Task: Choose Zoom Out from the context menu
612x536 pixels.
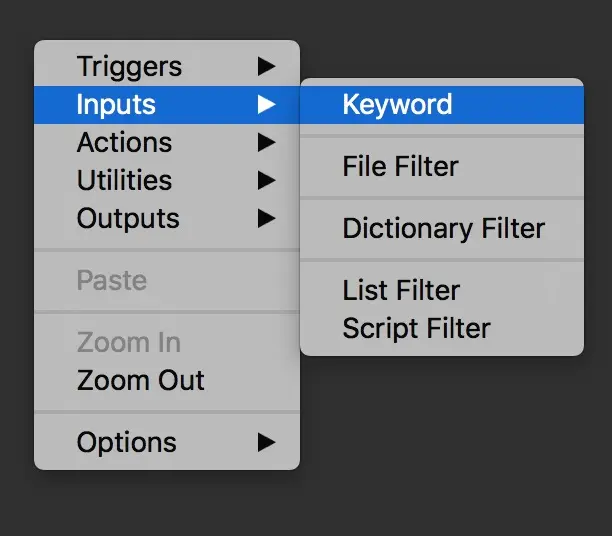Action: [140, 381]
